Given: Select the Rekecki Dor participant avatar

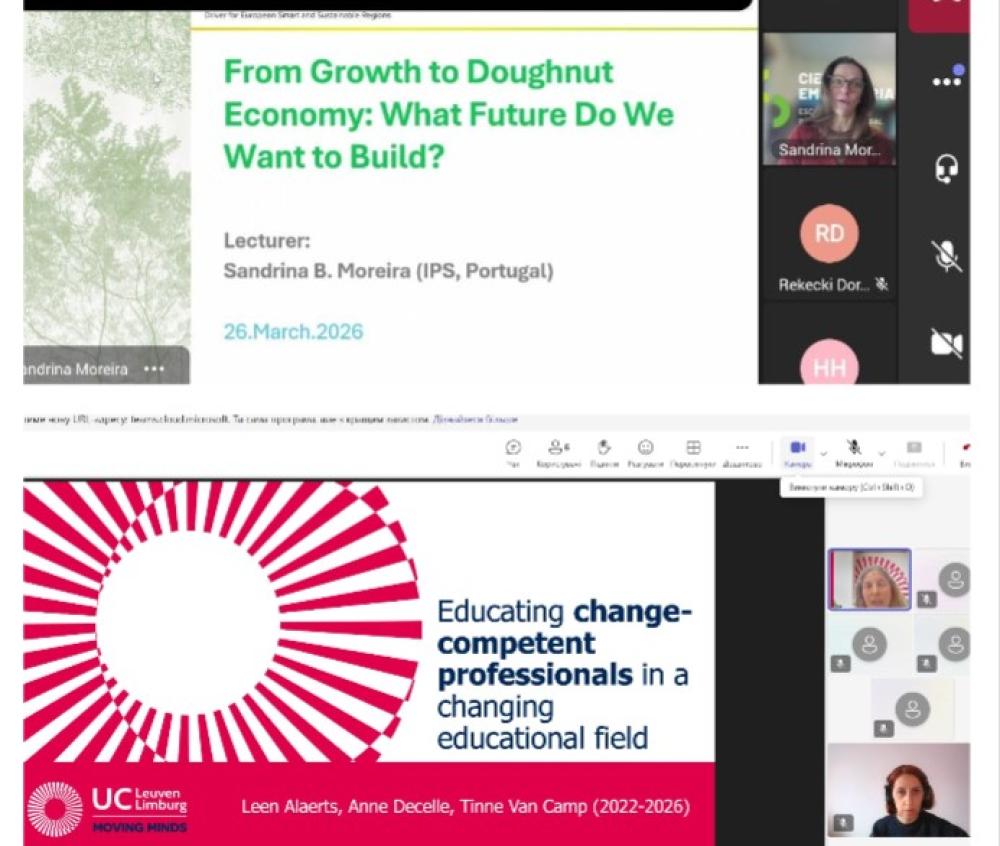Looking at the screenshot, I should [829, 234].
